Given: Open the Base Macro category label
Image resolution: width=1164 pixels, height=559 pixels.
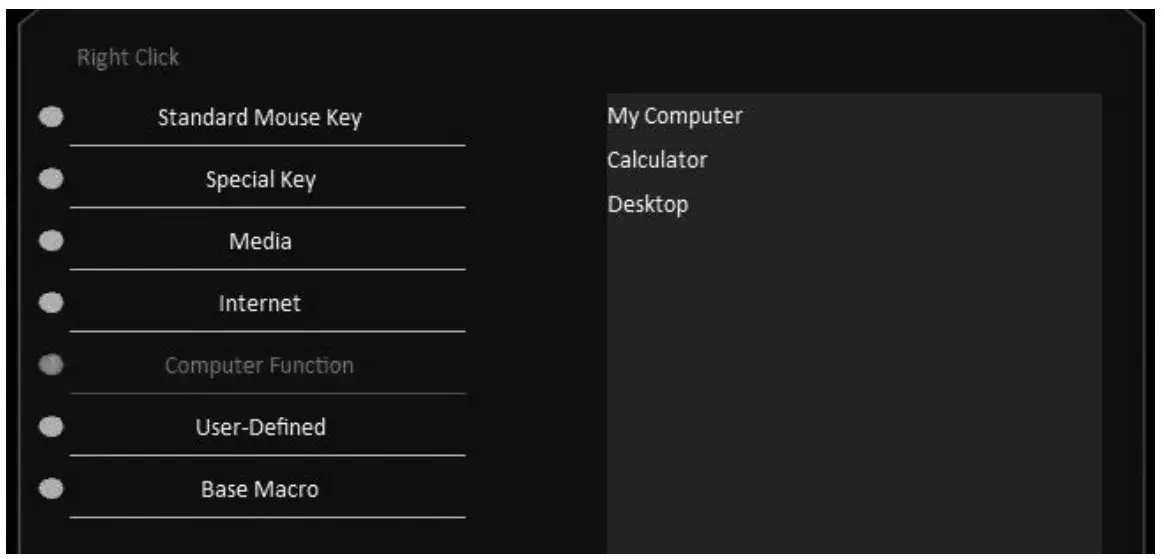Looking at the screenshot, I should [260, 490].
